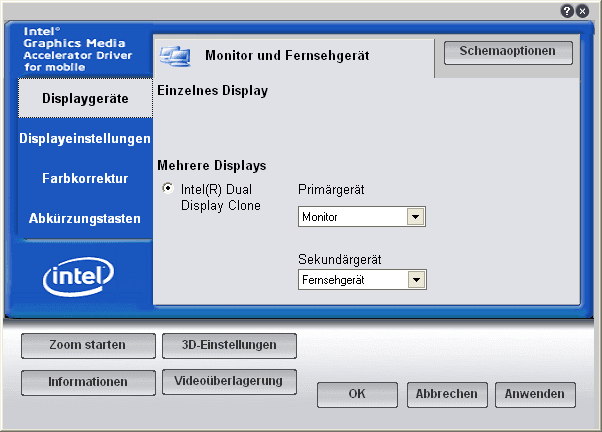Open 3D-Einstellungen
Image resolution: width=602 pixels, height=432 pixels.
(x=229, y=346)
